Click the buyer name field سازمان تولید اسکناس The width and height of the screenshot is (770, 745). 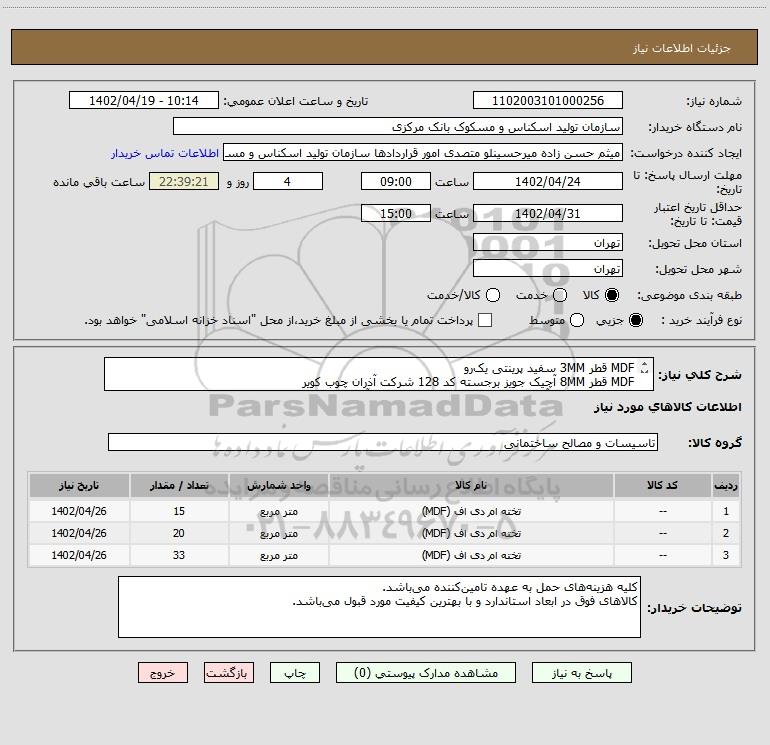coord(398,126)
